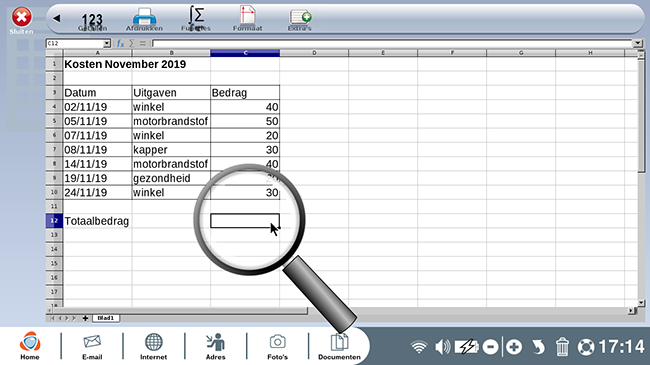This screenshot has height=365, width=650.
Task: Open E-mail from the bottom bar
Action: coord(92,347)
